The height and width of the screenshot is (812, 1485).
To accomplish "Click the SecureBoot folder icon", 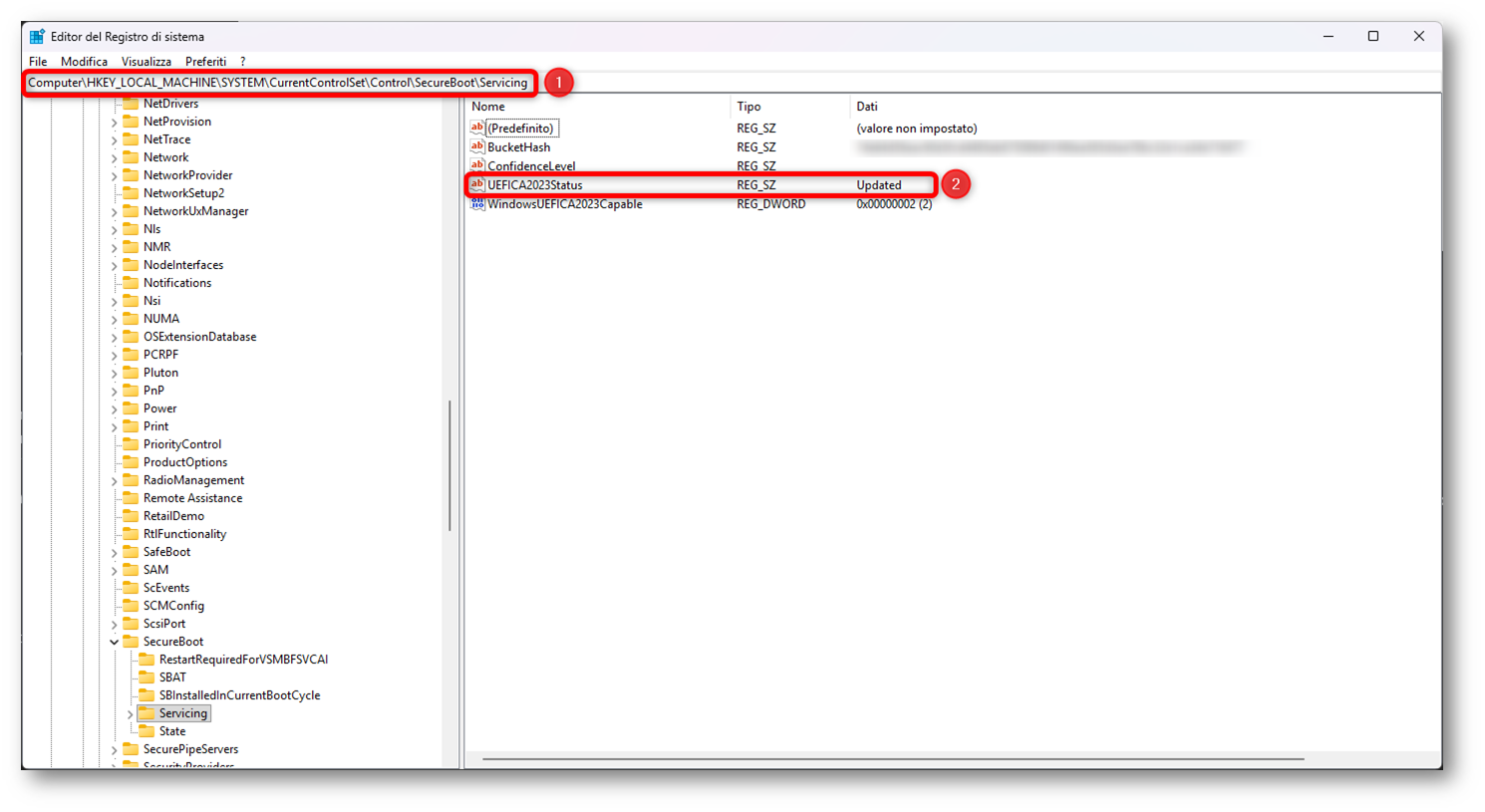I will point(131,642).
